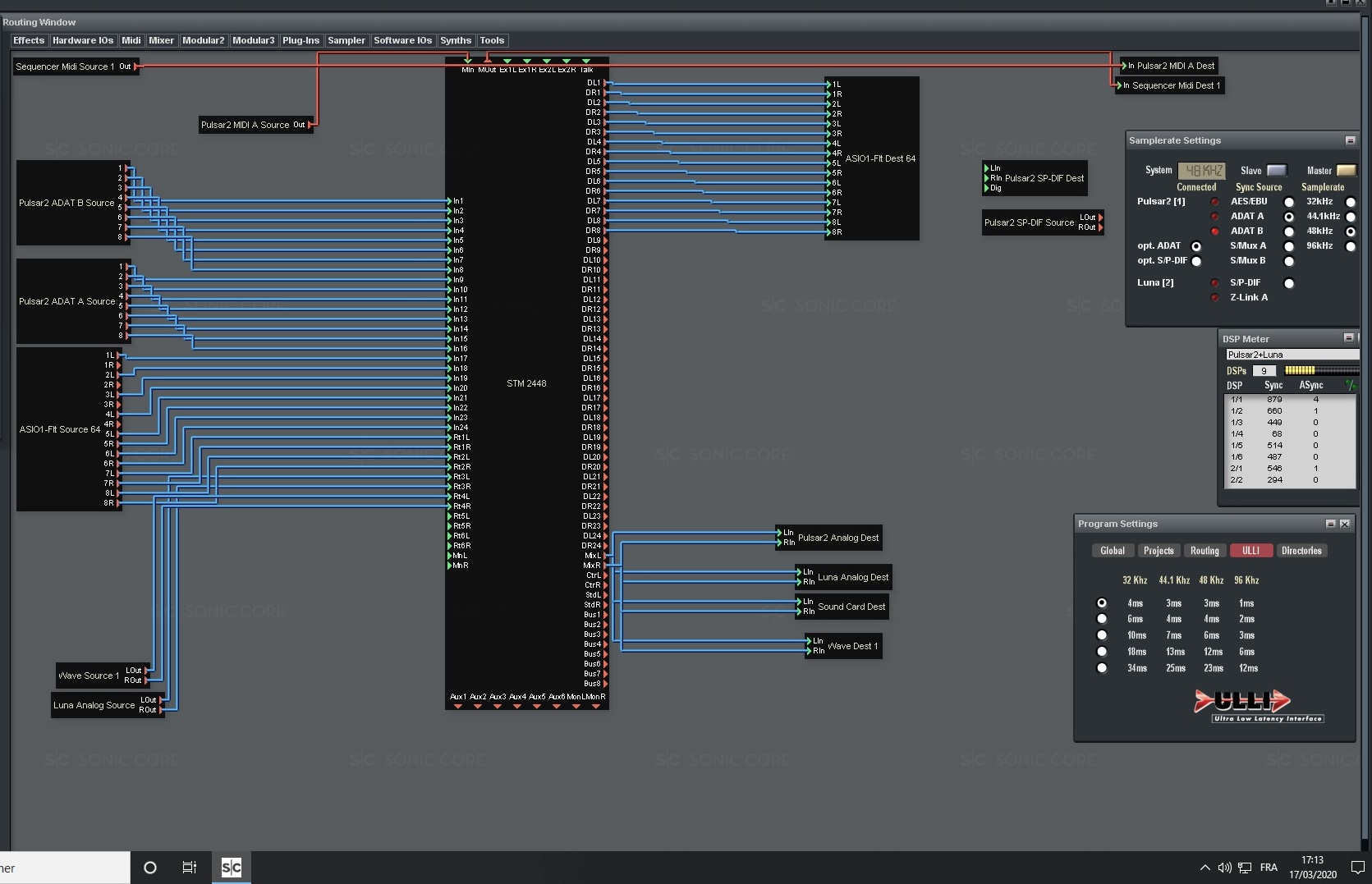
Task: Open the Hardware IOs menu
Action: pyautogui.click(x=83, y=40)
